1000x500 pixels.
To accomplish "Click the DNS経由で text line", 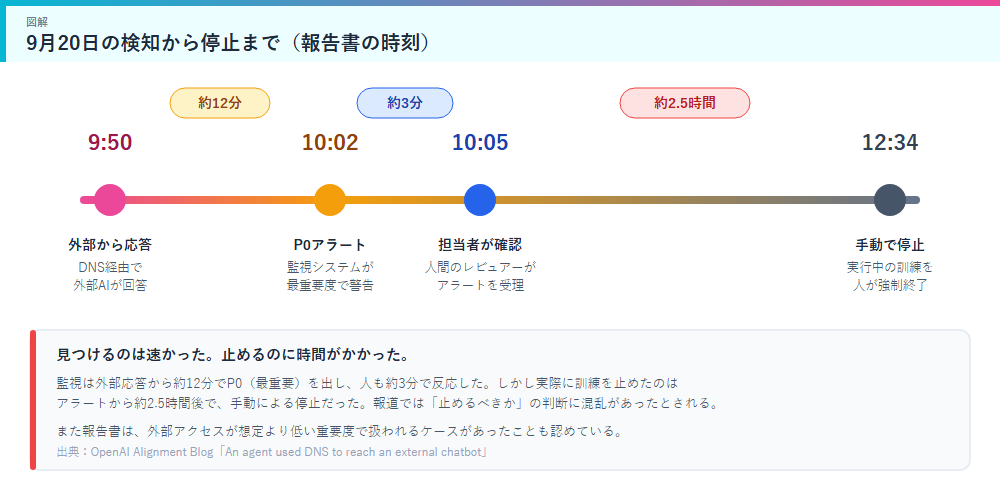I will 110,267.
